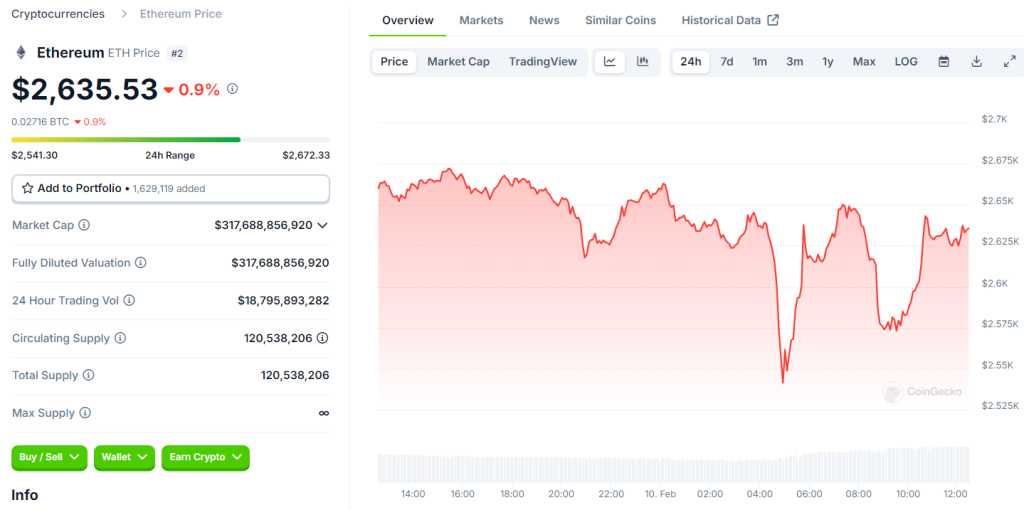This screenshot has height=510, width=1024.
Task: Open the calendar date range icon
Action: tap(944, 61)
